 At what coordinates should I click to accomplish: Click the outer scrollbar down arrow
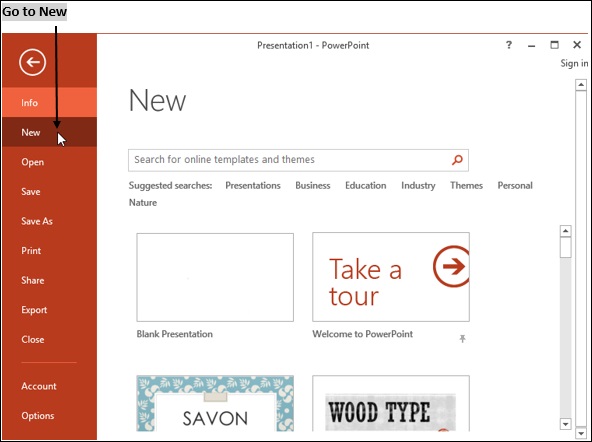tap(581, 433)
